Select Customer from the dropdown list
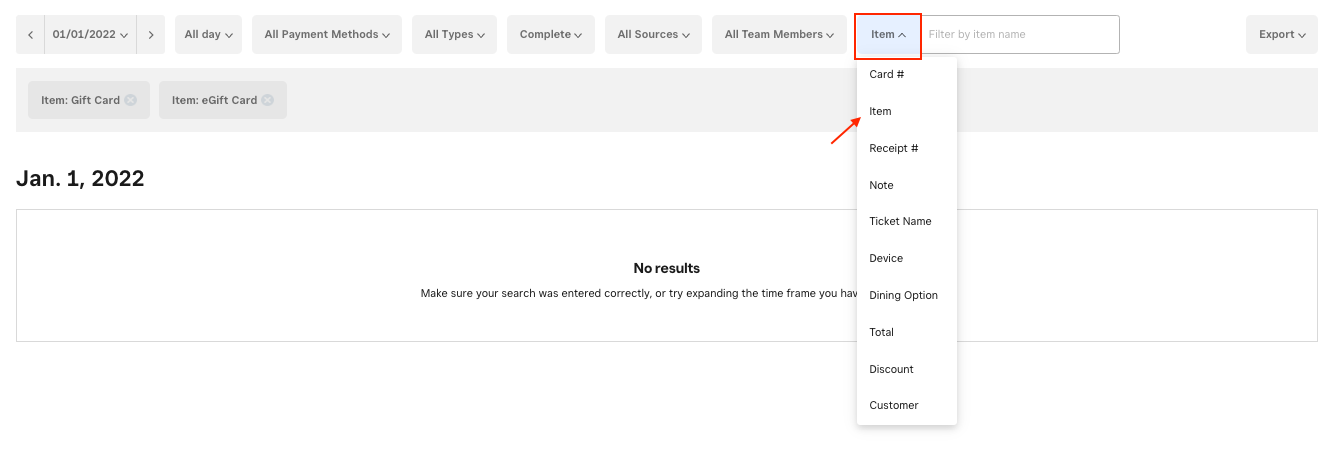The image size is (1333, 473). pos(893,406)
